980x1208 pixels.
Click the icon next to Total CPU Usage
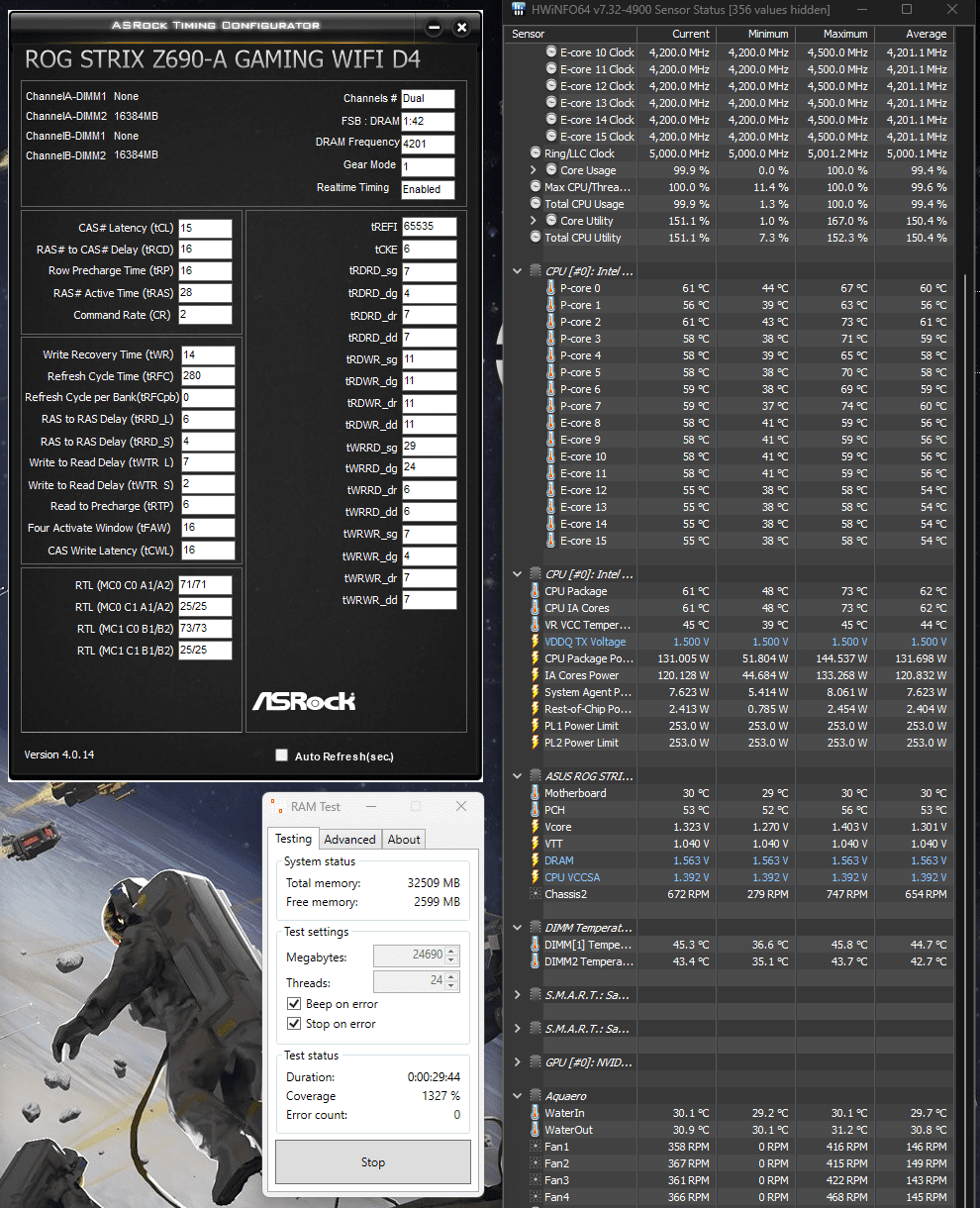[x=536, y=204]
